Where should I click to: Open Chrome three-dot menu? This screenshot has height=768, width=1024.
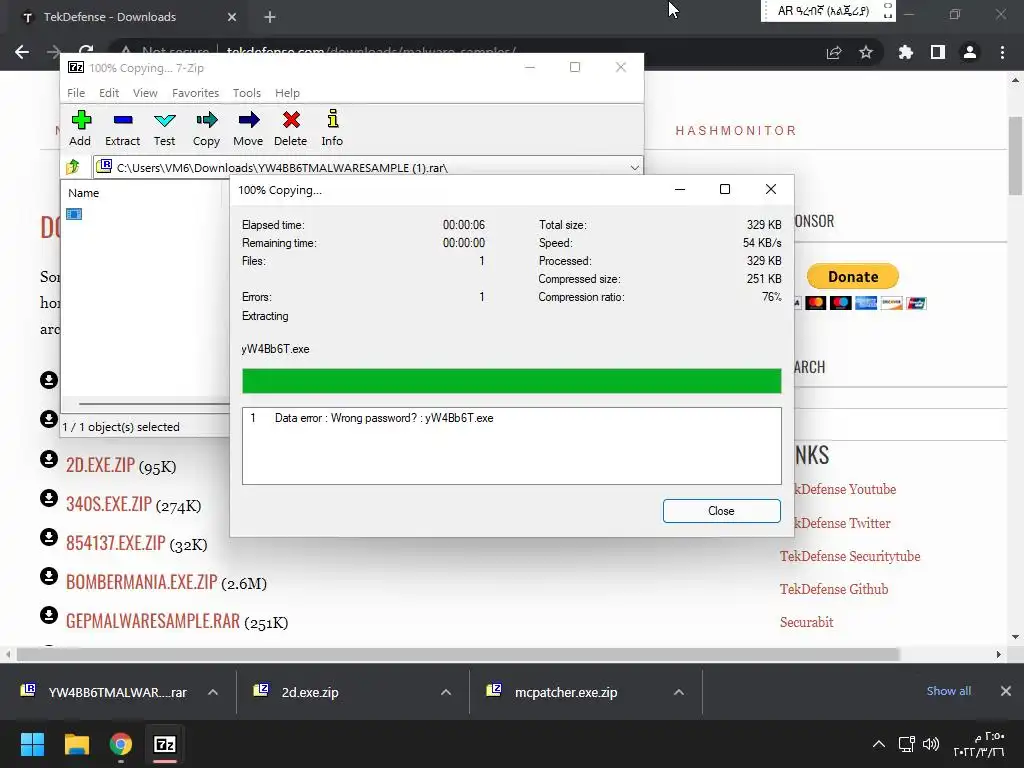pos(1002,52)
